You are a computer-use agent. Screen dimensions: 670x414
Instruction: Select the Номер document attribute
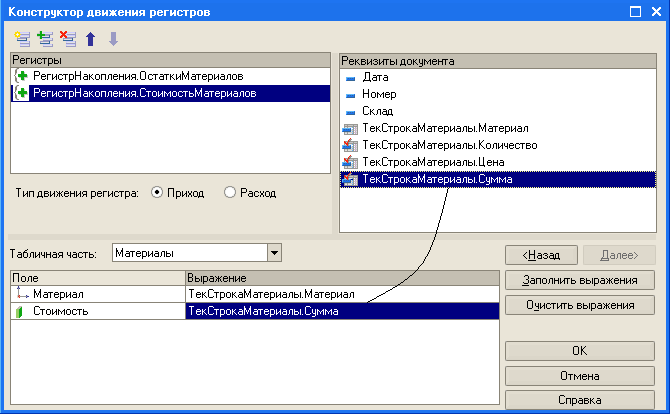(x=498, y=94)
